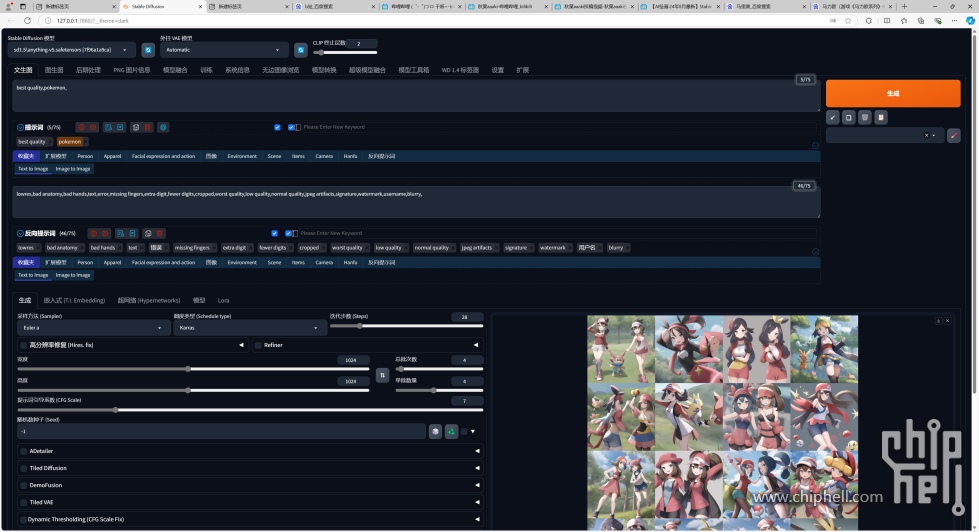This screenshot has width=979, height=532.
Task: Click the first blue document icon in the positive prompt toolbar
Action: (109, 127)
